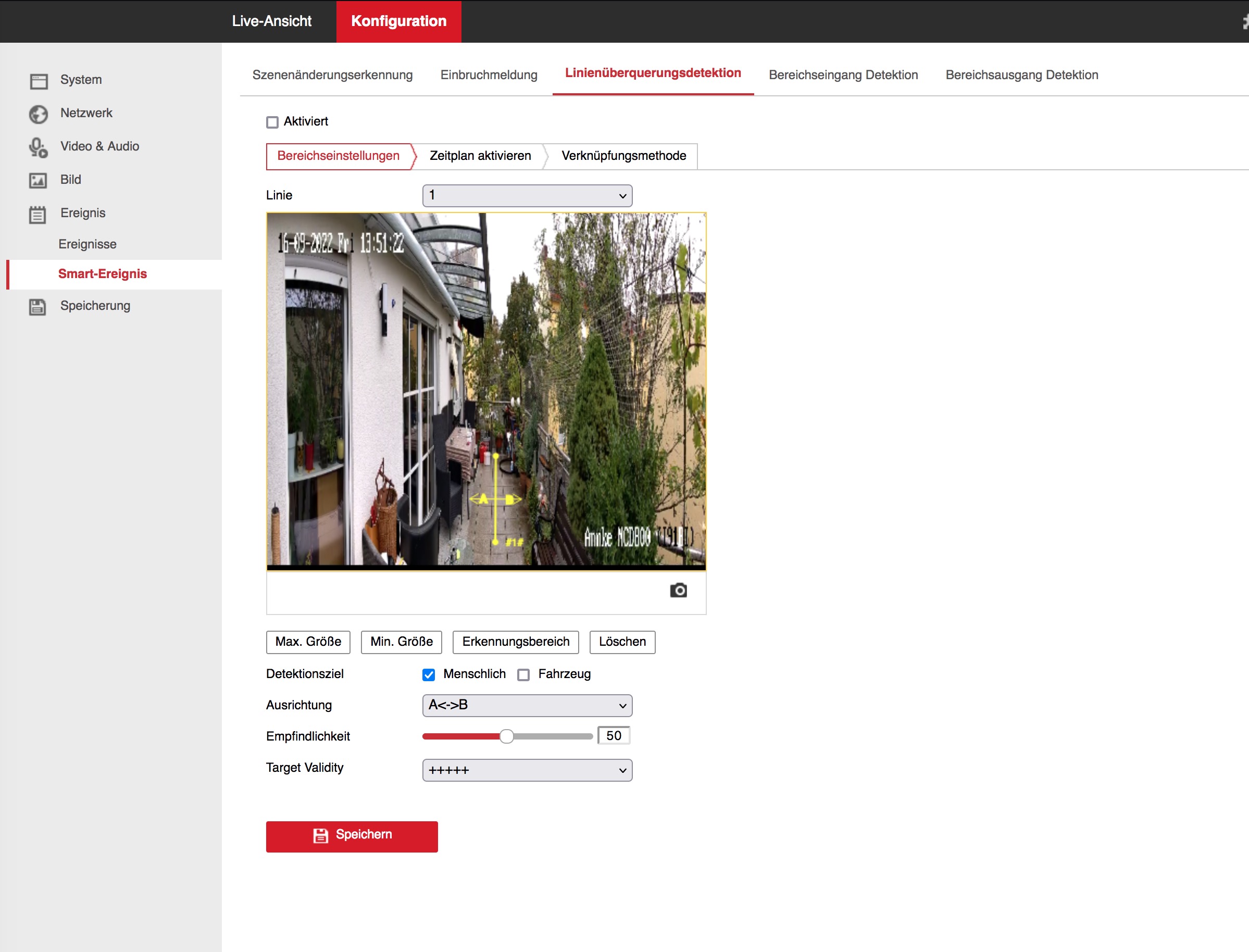Click the Ereignis calendar icon
Image resolution: width=1249 pixels, height=952 pixels.
pos(38,214)
